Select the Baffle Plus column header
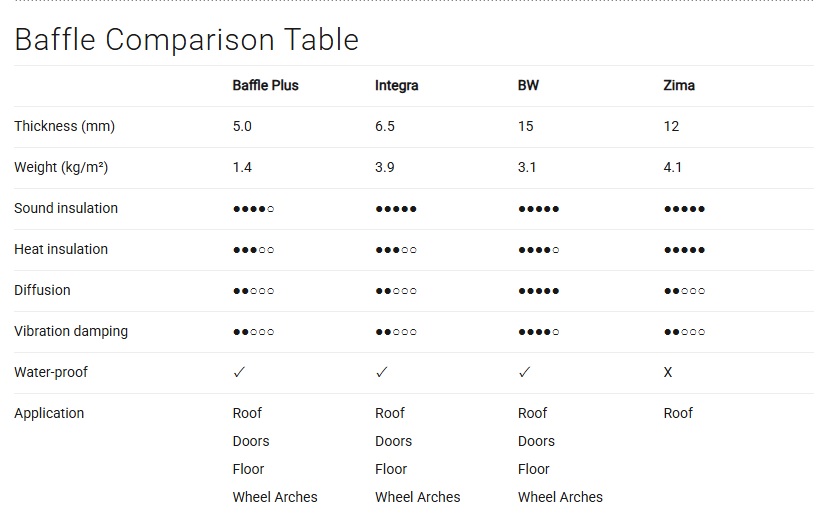Image resolution: width=827 pixels, height=514 pixels. (265, 85)
